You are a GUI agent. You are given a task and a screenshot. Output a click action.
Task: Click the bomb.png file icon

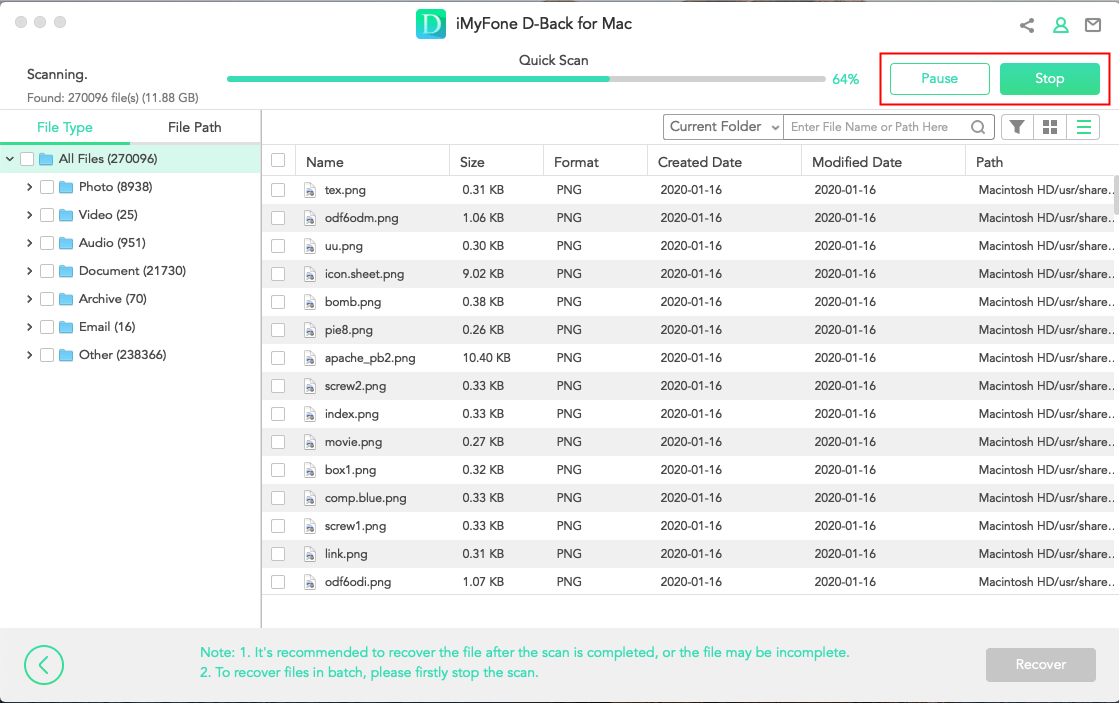[310, 302]
